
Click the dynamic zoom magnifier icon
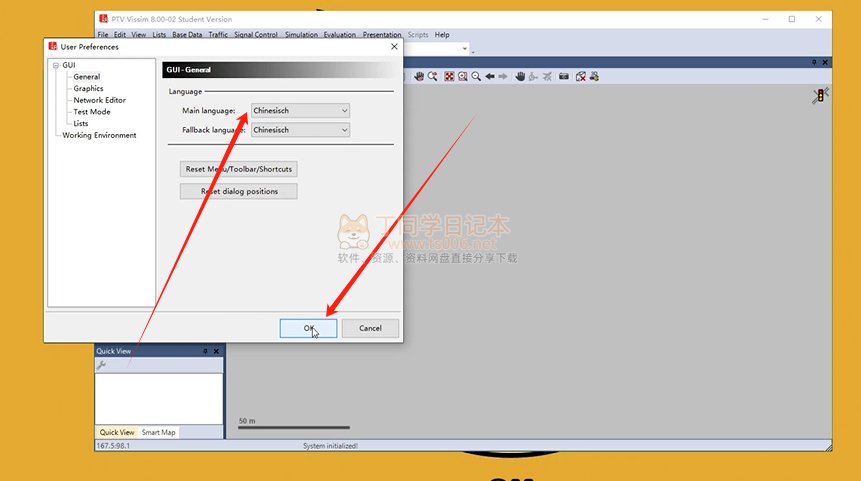433,76
